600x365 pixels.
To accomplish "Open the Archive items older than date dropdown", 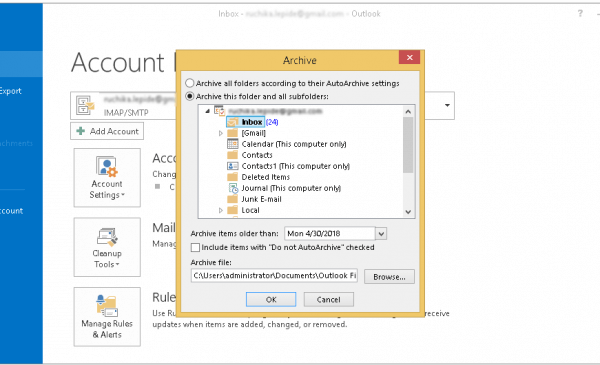I will [x=381, y=233].
